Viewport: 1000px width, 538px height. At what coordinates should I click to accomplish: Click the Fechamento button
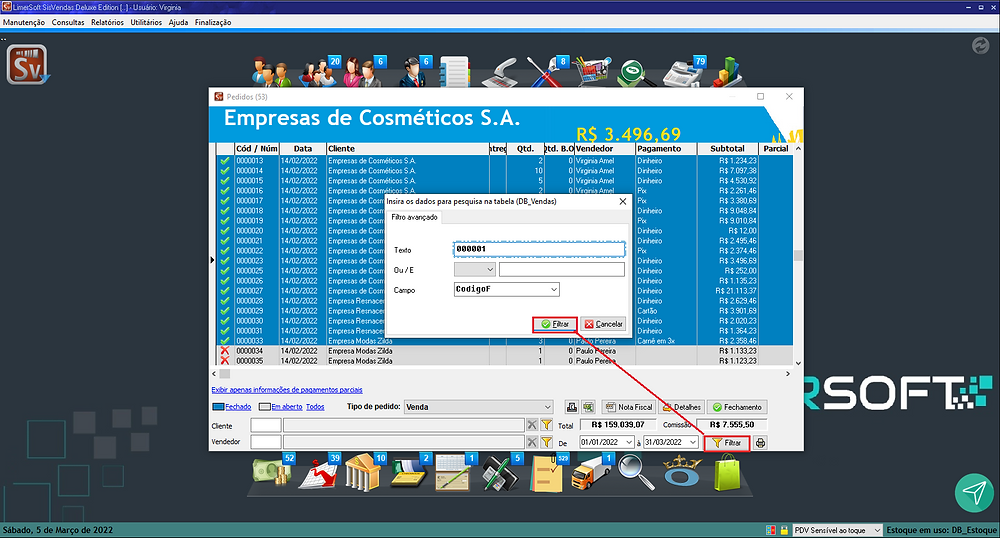(x=737, y=407)
